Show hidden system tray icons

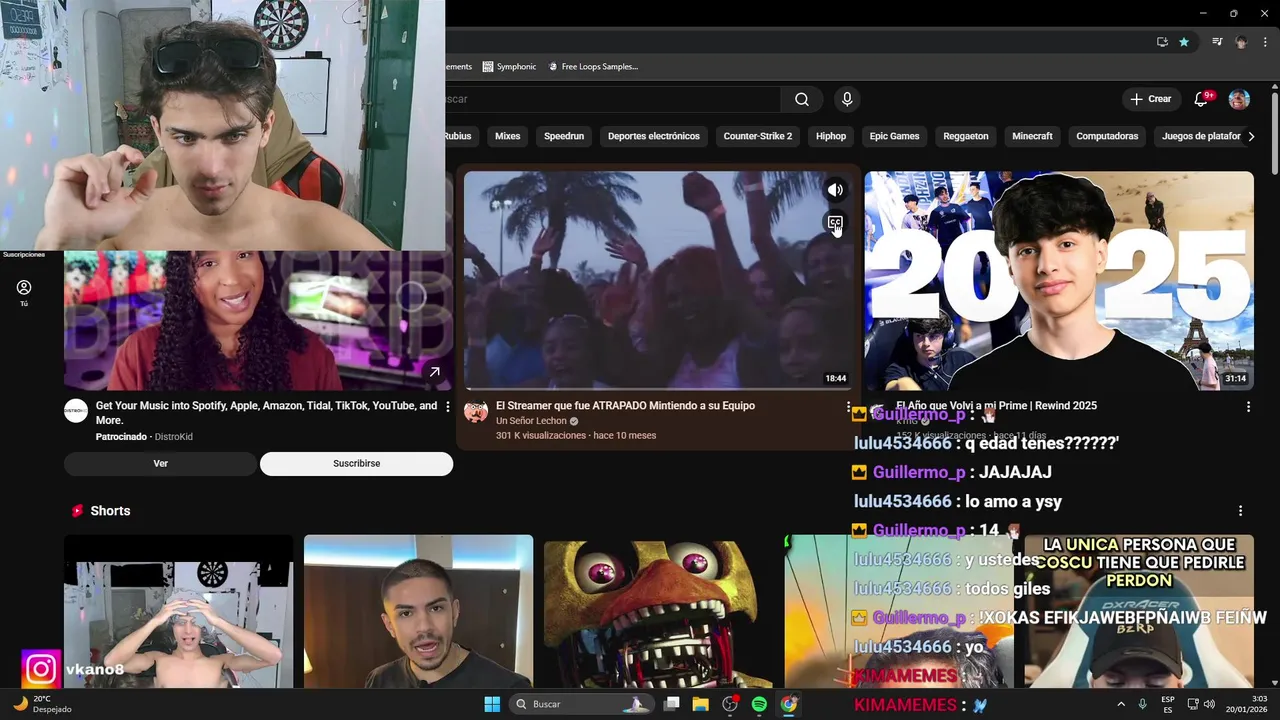1120,704
